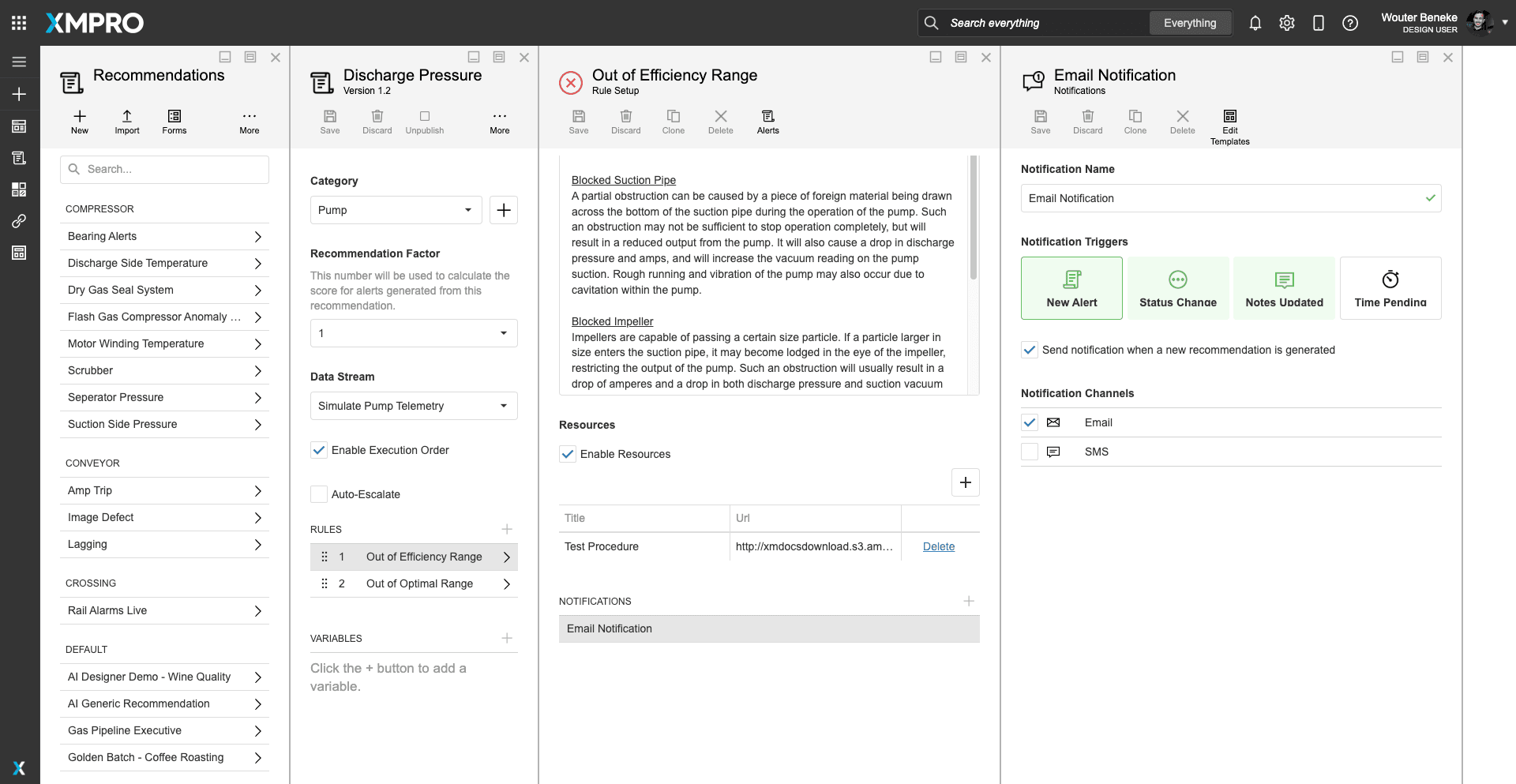Click the Alerts icon in Rule Setup

(767, 117)
